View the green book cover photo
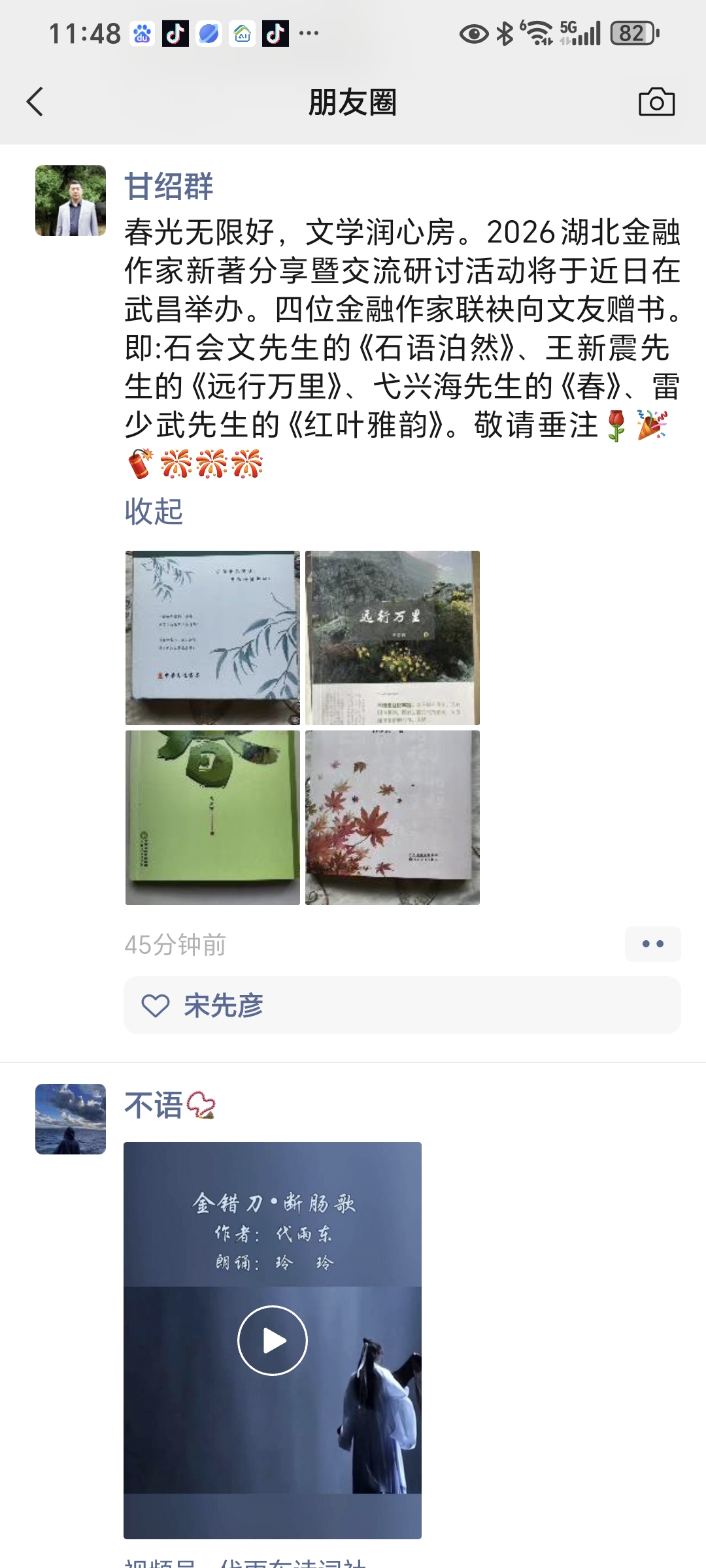Screen dimensions: 706x1568 212,817
